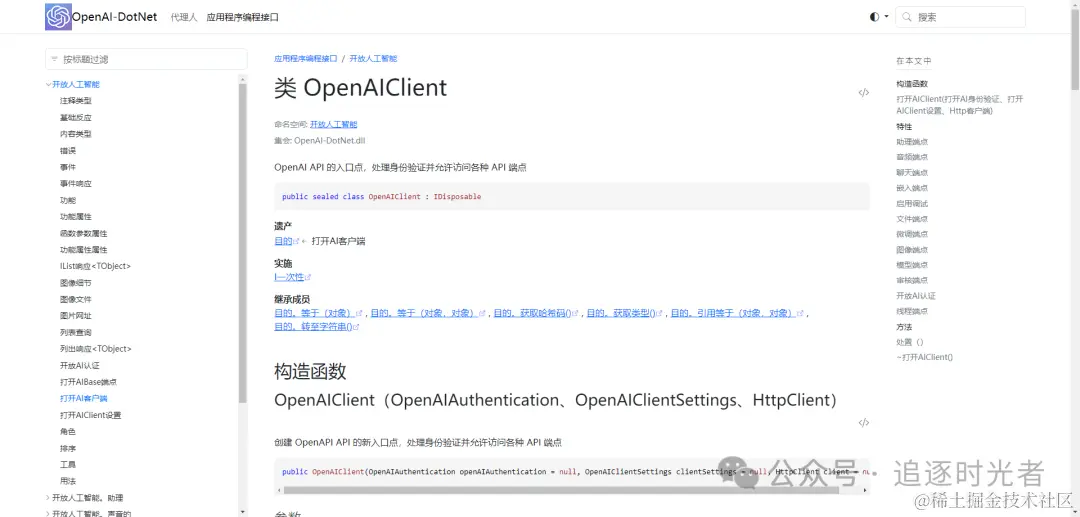This screenshot has height=517, width=1080.
Task: Select highlighted 打开AI客户端 in the sidebar tree
Action: 83,398
